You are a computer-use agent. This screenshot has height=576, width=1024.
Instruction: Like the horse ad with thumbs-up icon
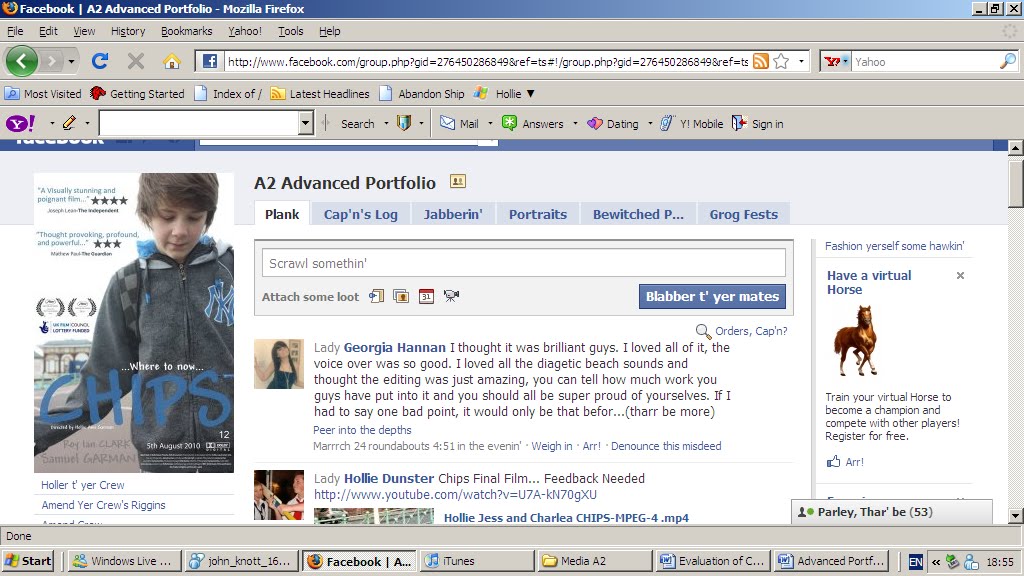point(834,462)
